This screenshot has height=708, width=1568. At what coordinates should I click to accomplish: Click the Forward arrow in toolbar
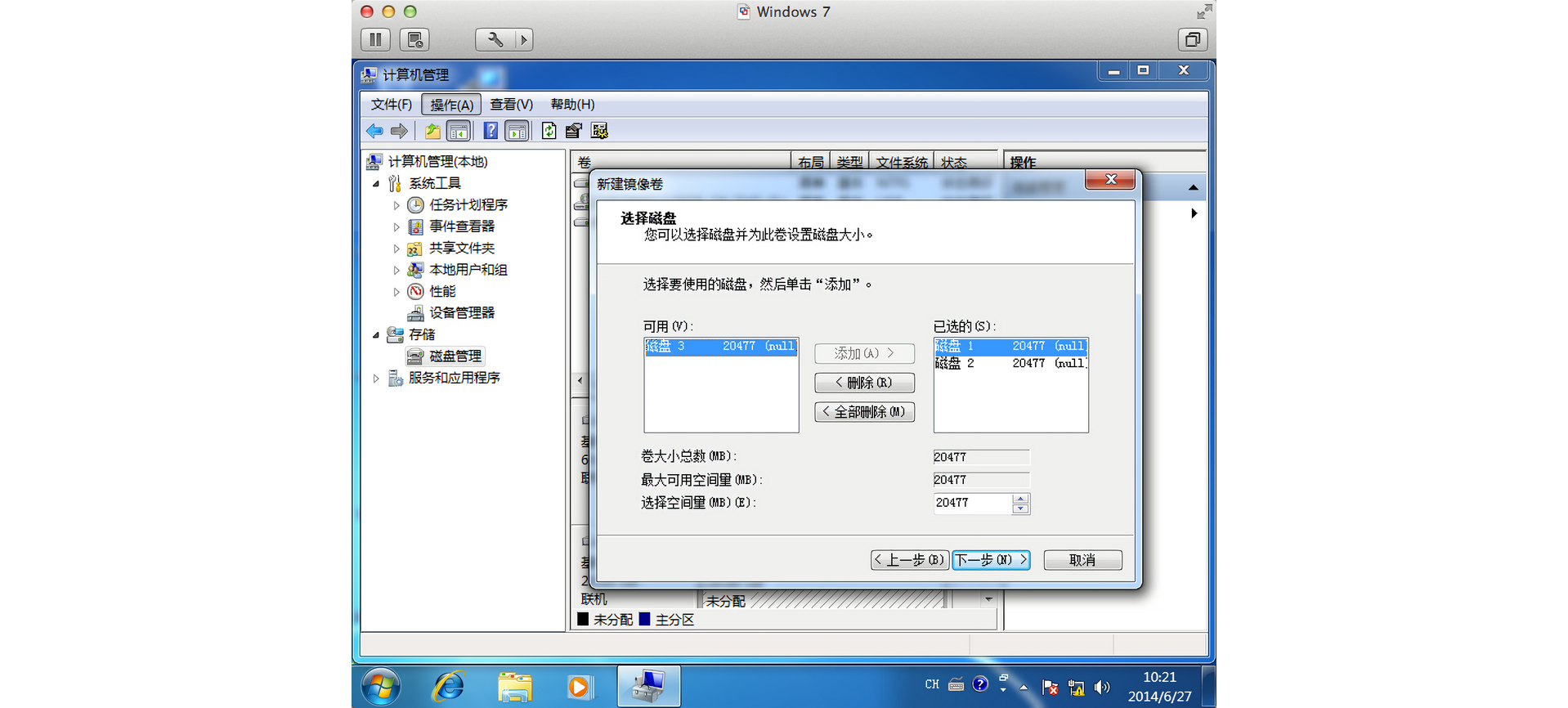(x=399, y=131)
